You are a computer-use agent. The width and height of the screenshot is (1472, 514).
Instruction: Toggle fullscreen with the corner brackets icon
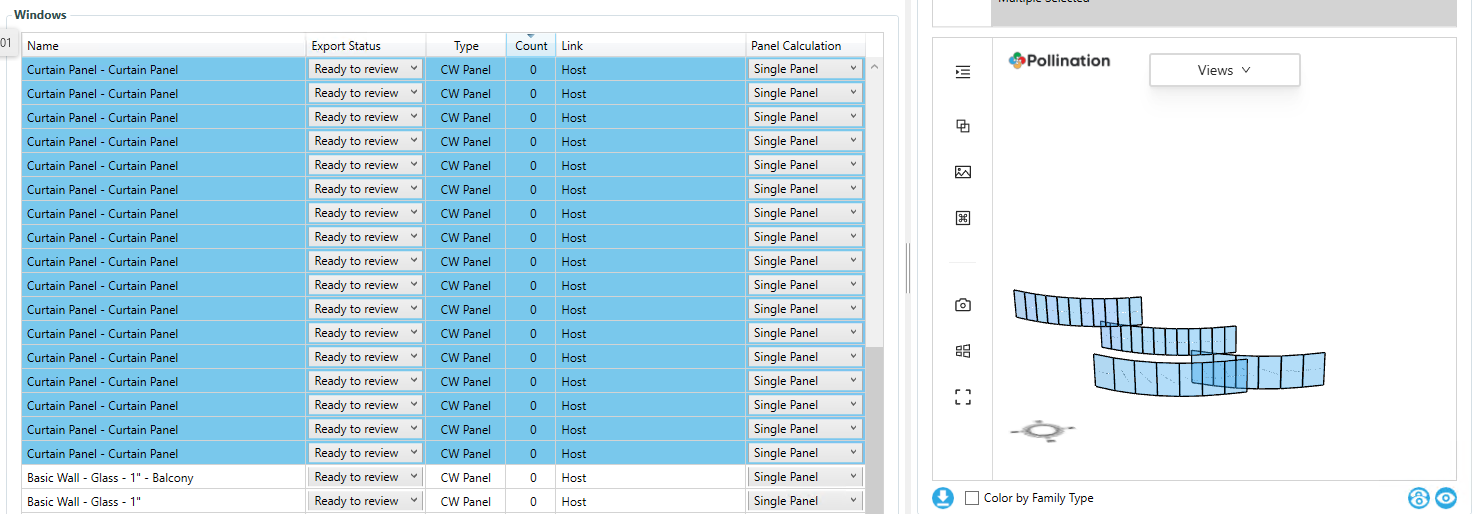(963, 397)
